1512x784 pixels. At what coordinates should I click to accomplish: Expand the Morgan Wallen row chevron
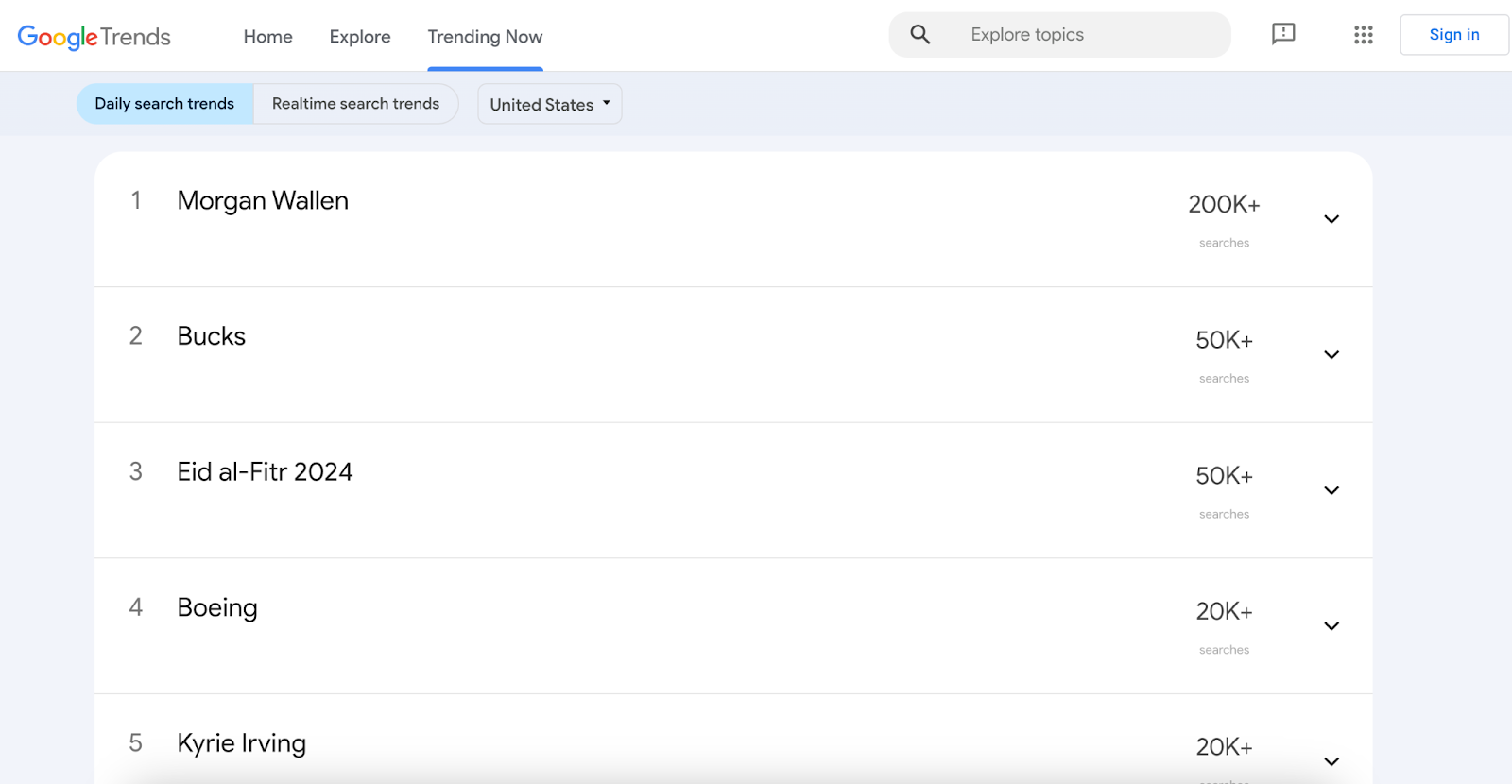pyautogui.click(x=1332, y=219)
